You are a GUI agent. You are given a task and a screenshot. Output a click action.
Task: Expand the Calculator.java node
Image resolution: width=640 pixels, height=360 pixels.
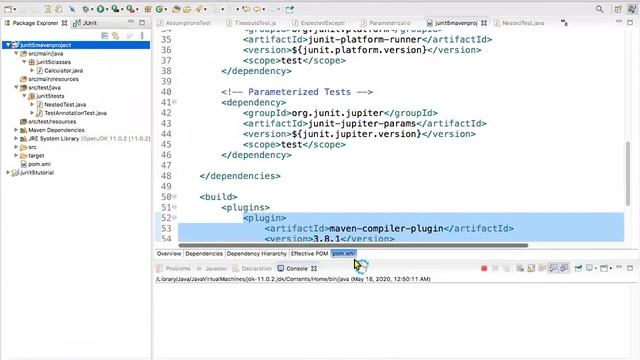(32, 71)
